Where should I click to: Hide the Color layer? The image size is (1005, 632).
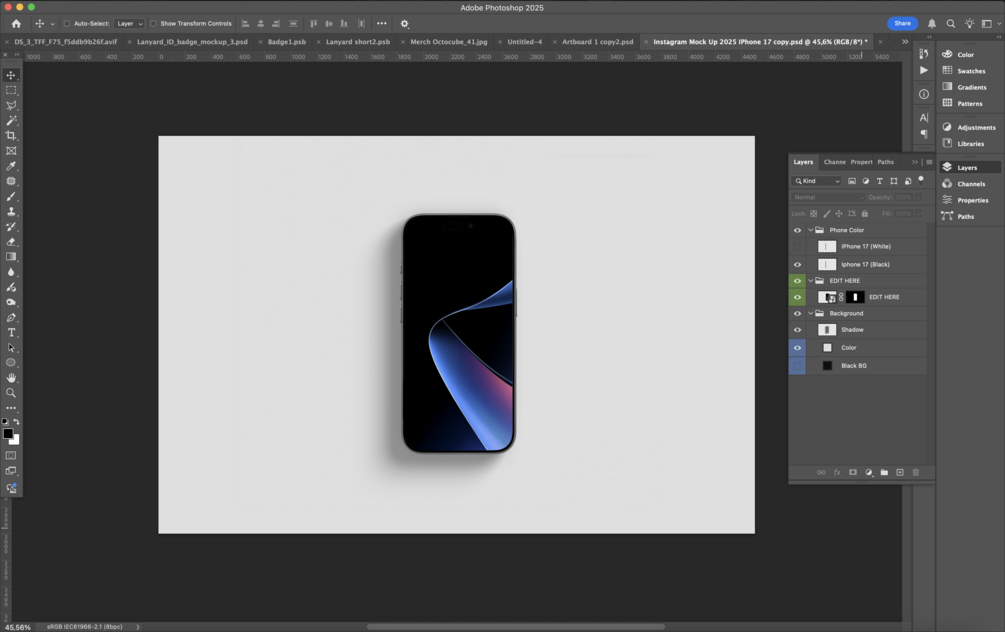(x=797, y=347)
